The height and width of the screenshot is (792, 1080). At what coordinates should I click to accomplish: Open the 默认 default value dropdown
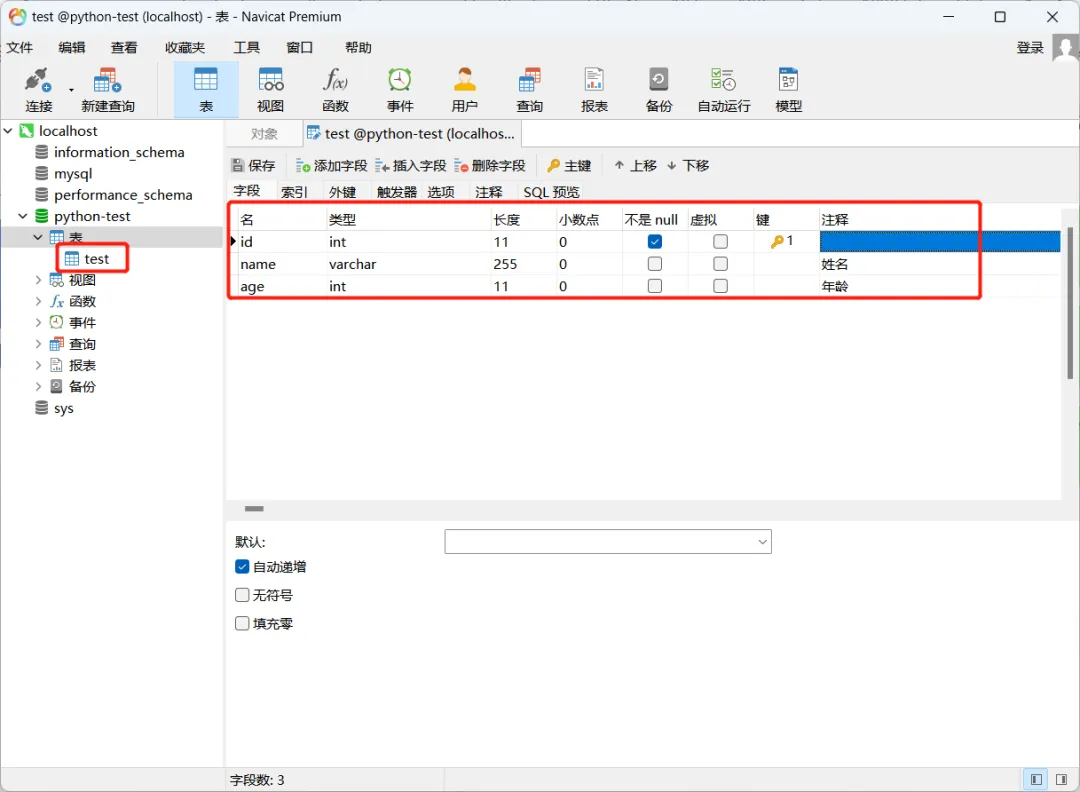762,541
